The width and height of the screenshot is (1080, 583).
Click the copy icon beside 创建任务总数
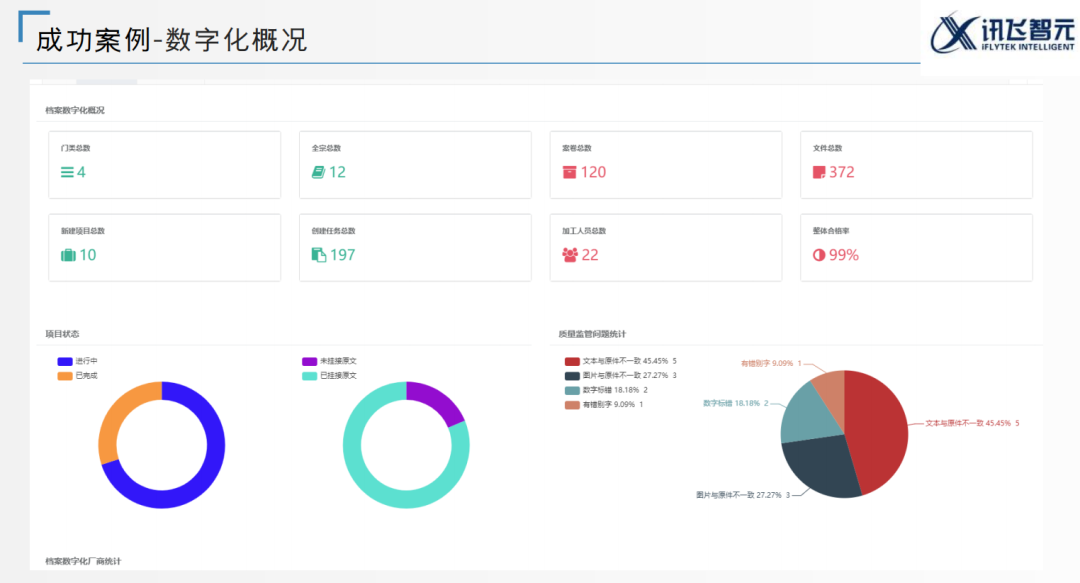[x=319, y=255]
